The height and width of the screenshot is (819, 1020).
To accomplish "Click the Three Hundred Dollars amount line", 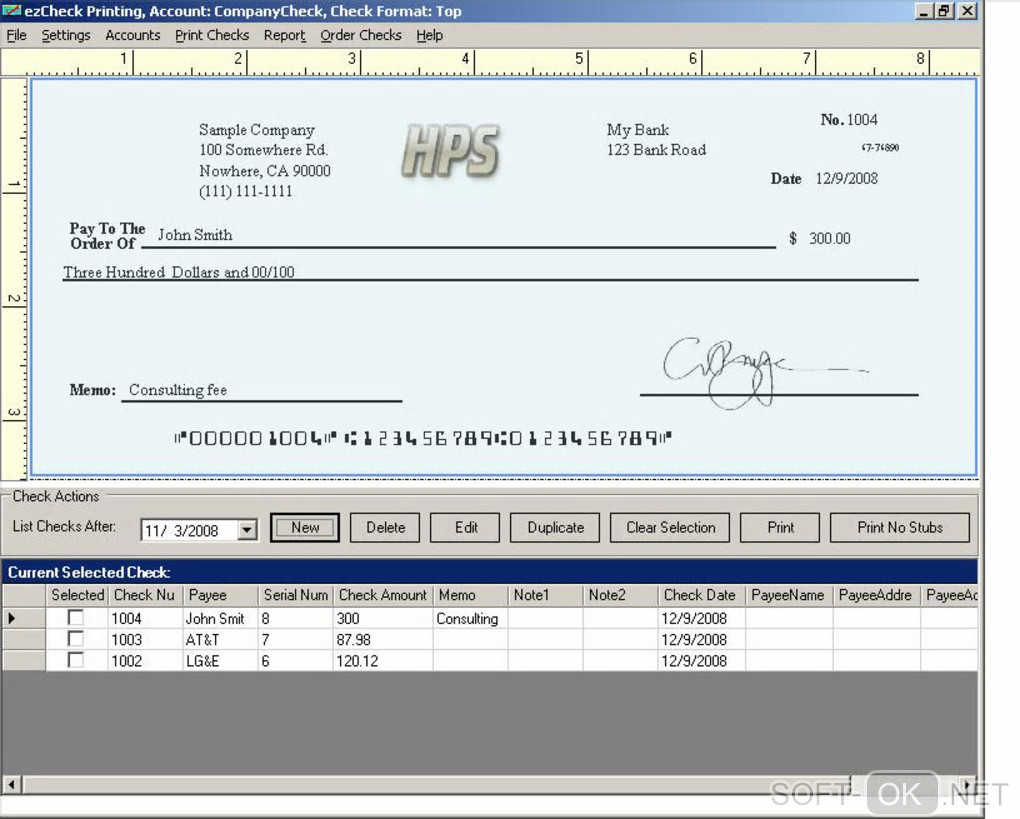I will 179,272.
